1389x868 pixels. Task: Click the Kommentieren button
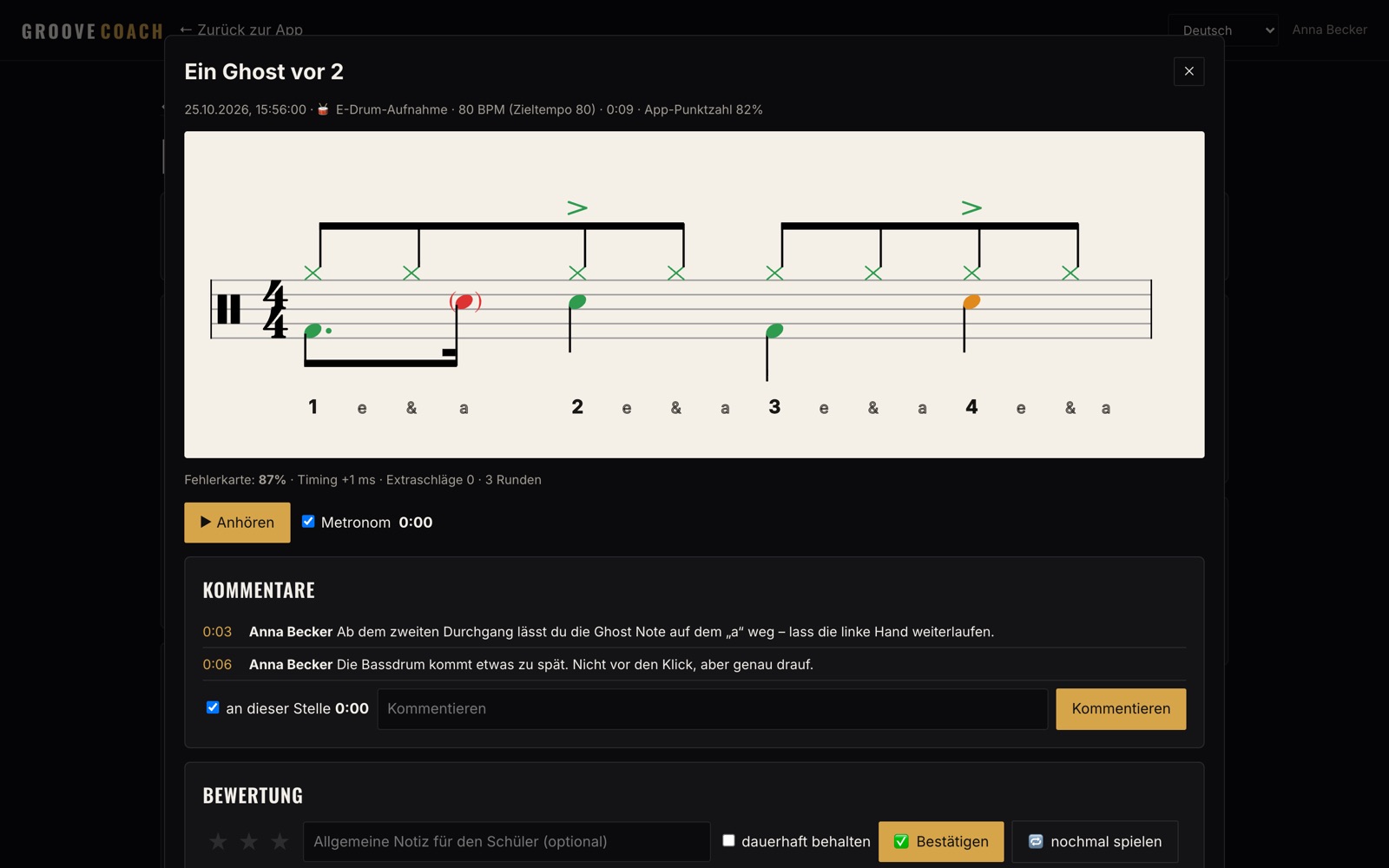coord(1121,709)
